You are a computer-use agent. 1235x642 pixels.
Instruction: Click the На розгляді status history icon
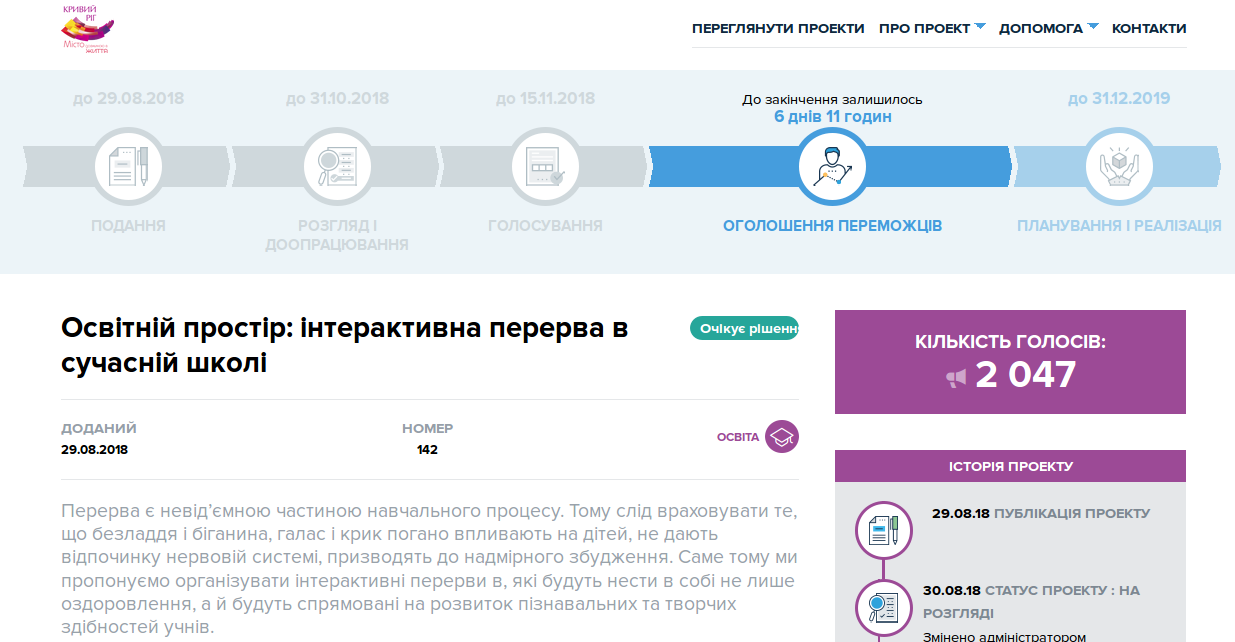pos(884,608)
